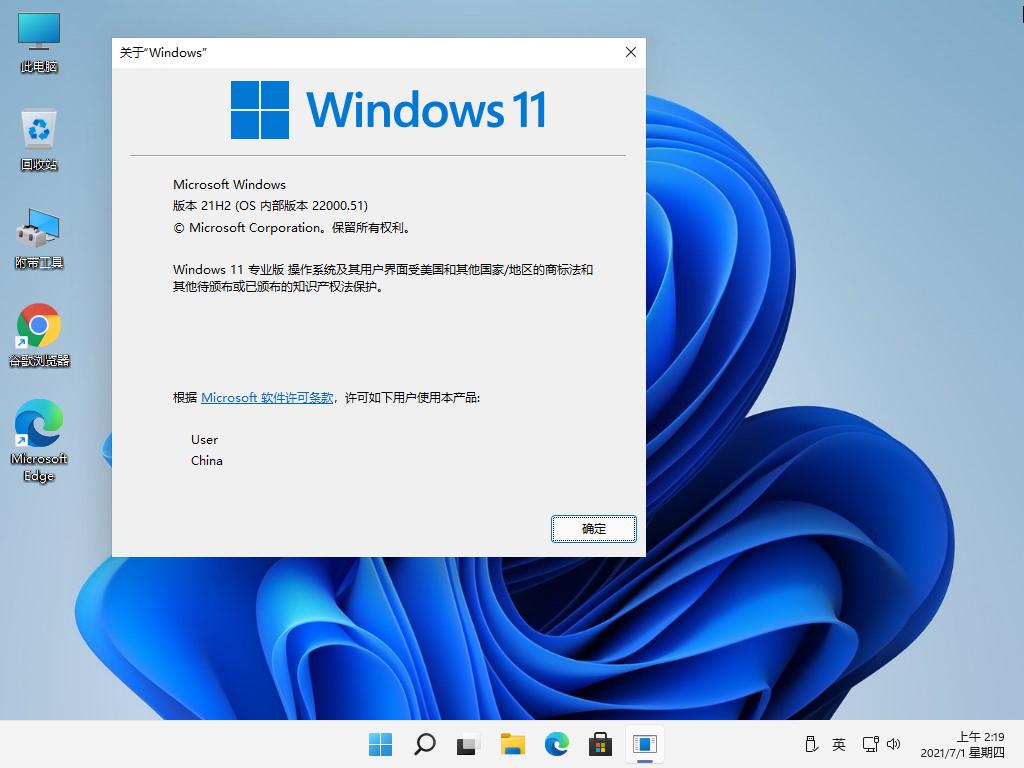Screen dimensions: 1024x768
Task: Open Task View on the taskbar
Action: pyautogui.click(x=468, y=744)
